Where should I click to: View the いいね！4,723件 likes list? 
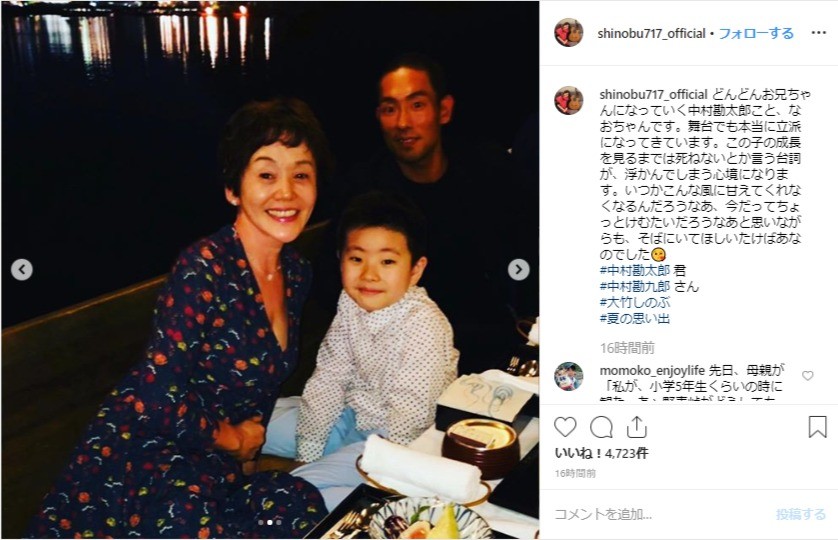601,453
